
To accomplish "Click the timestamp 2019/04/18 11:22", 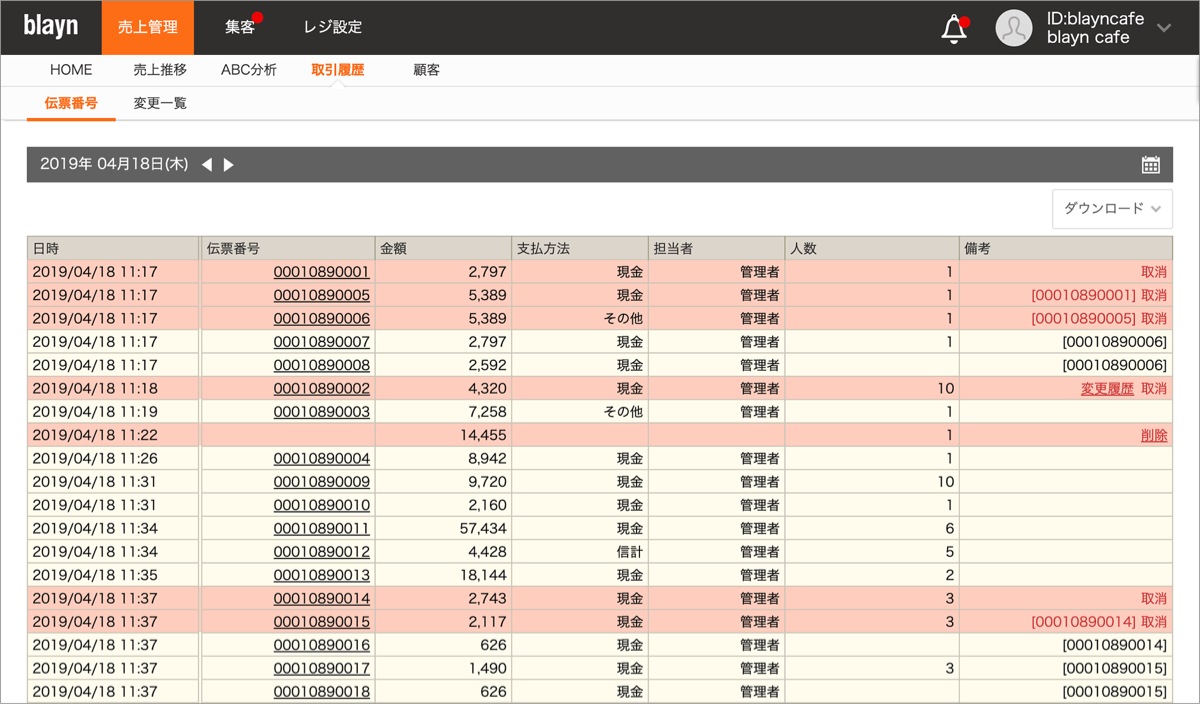I will pyautogui.click(x=95, y=435).
